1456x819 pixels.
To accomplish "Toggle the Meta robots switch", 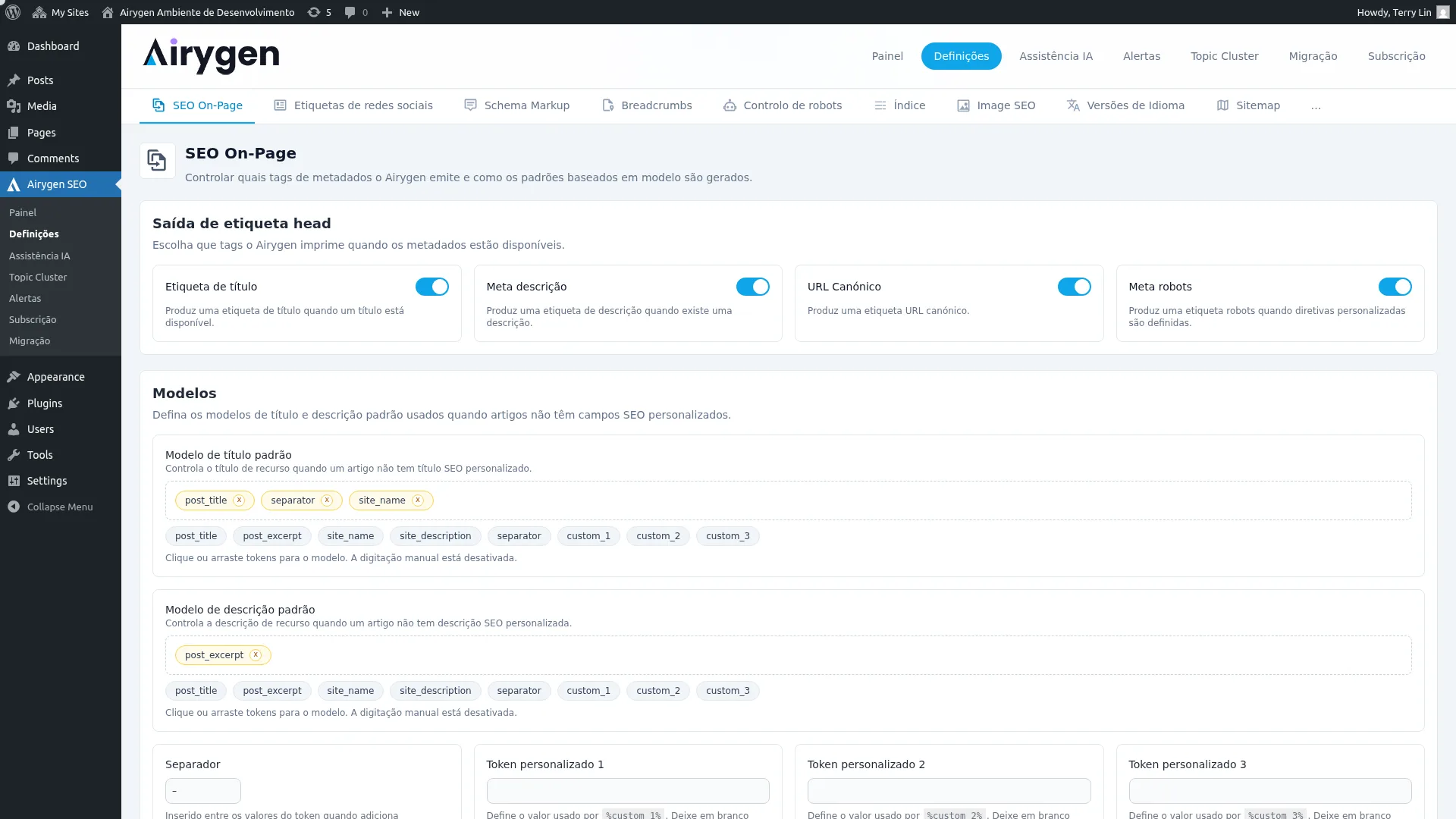I will [1395, 287].
